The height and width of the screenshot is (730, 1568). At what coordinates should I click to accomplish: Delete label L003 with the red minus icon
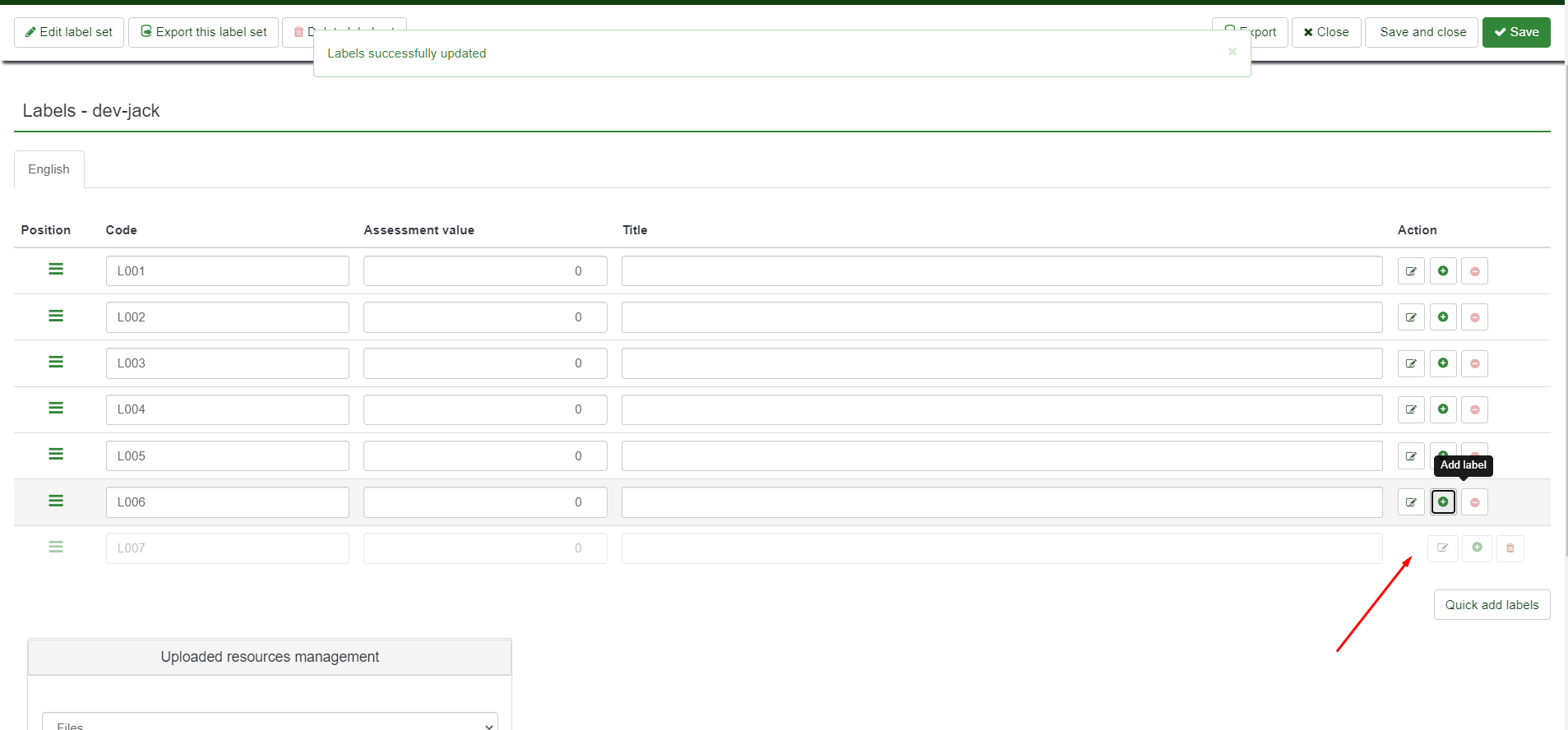(x=1475, y=363)
